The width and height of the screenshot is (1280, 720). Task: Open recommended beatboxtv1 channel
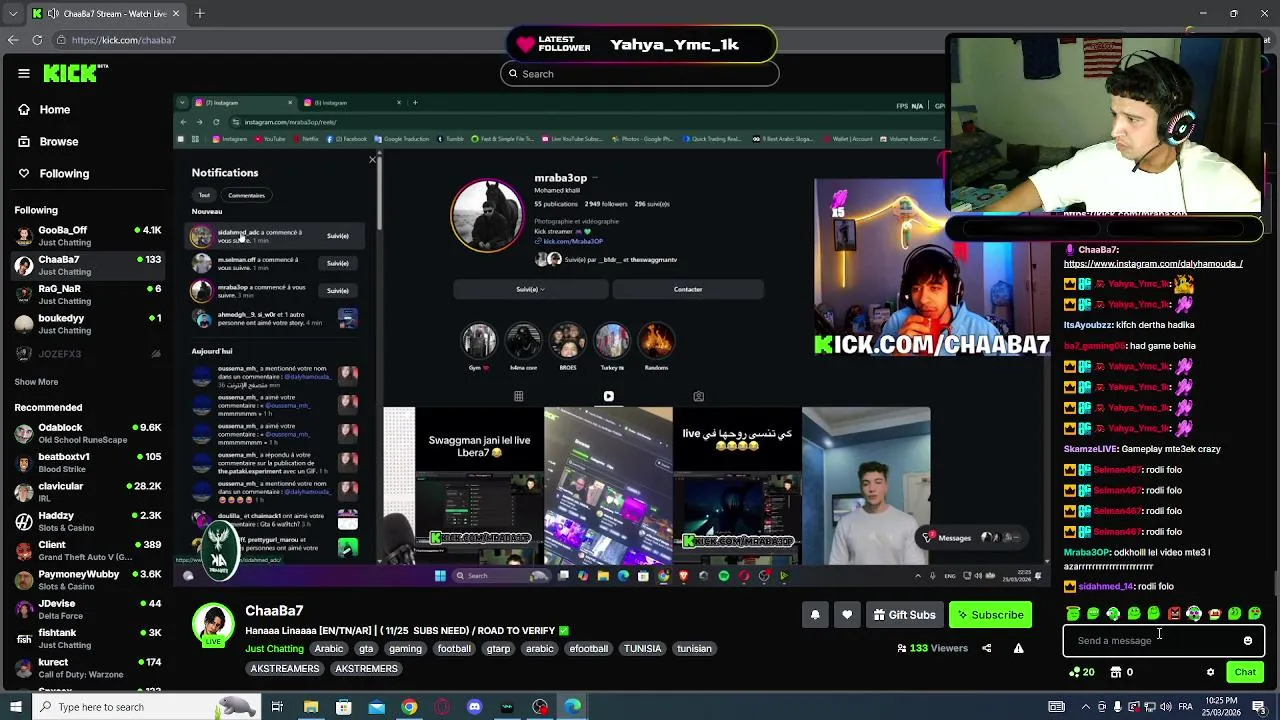point(86,462)
